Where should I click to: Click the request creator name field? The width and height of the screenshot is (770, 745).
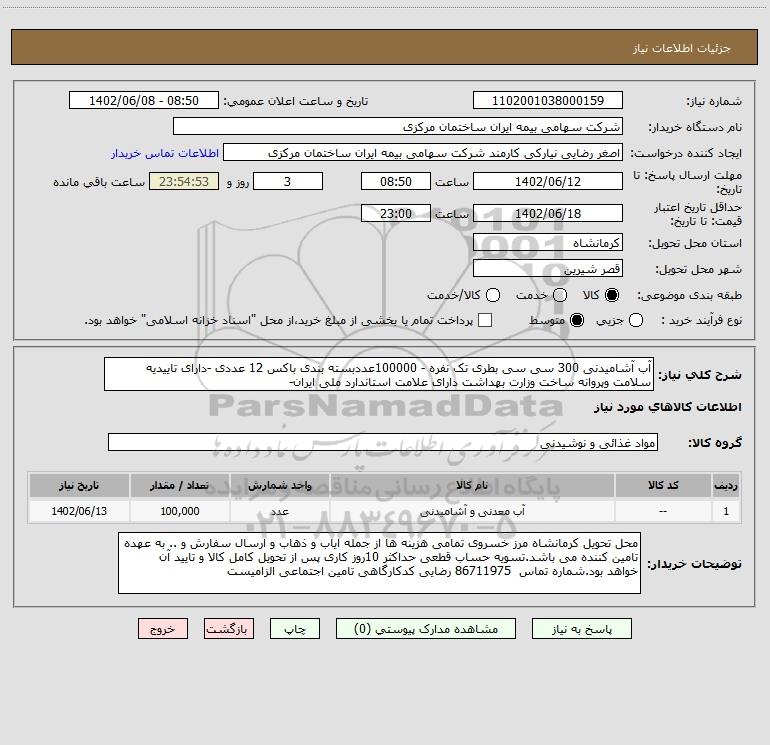pos(423,153)
